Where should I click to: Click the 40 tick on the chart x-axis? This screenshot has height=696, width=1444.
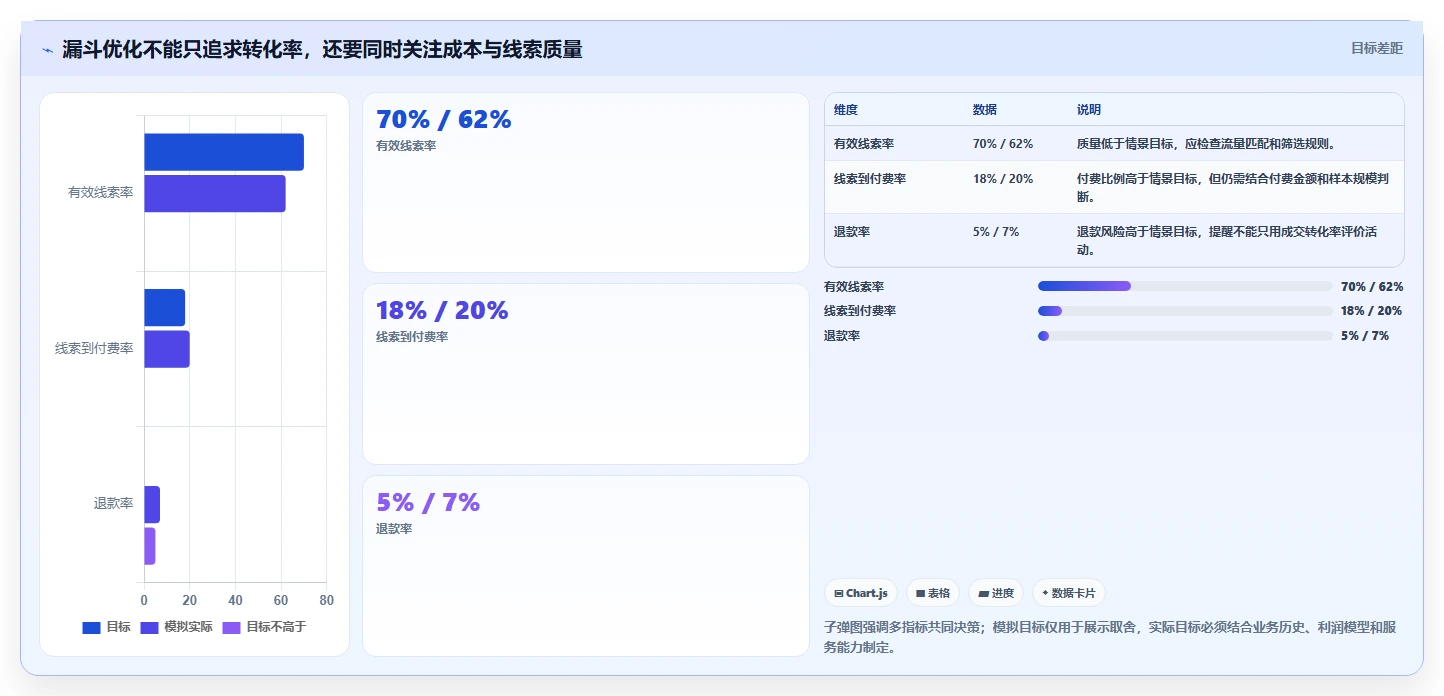235,600
